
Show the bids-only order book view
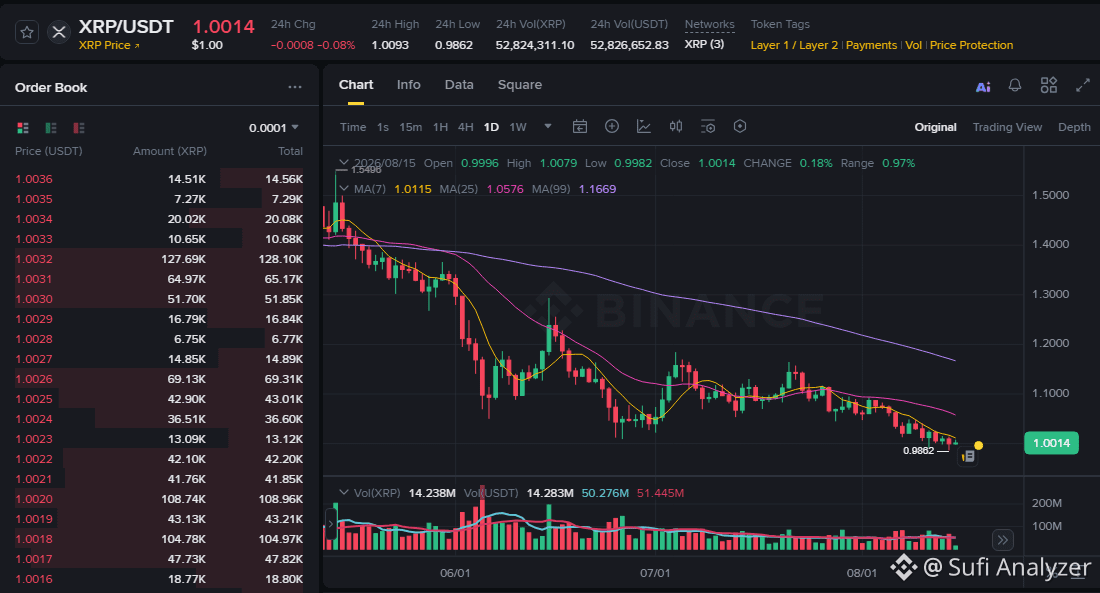(51, 128)
